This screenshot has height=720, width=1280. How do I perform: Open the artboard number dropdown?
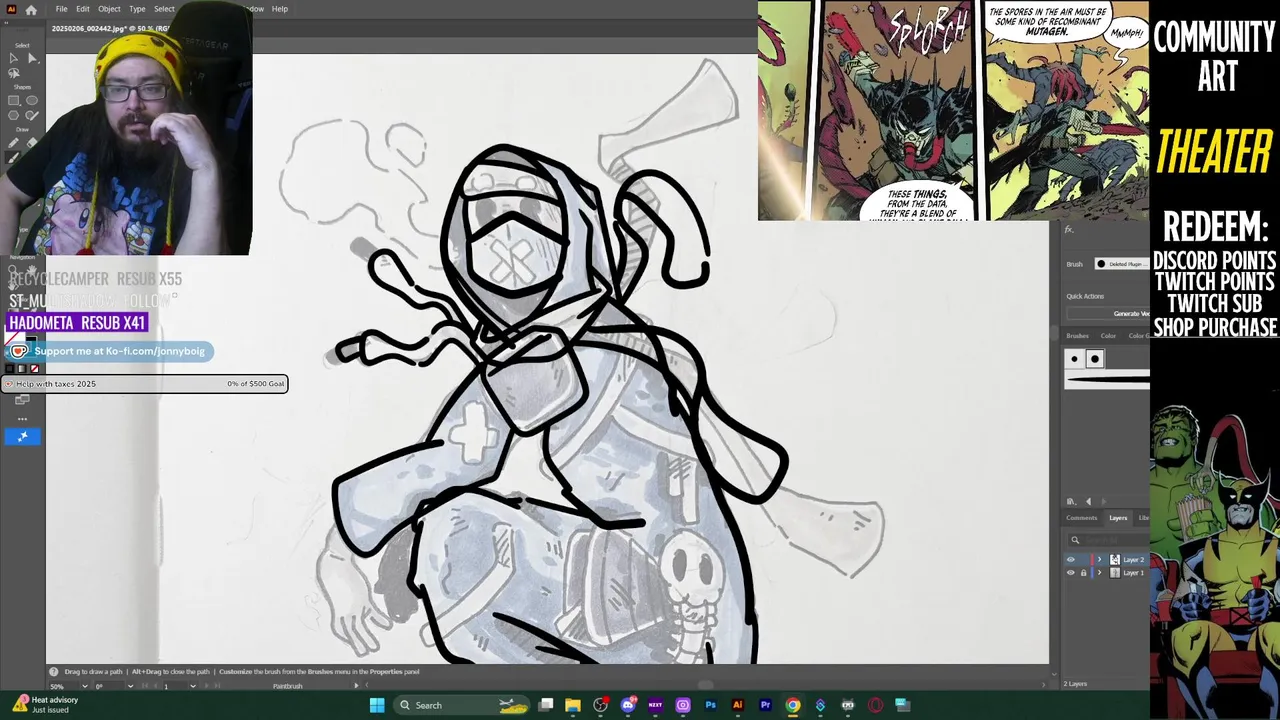(193, 686)
